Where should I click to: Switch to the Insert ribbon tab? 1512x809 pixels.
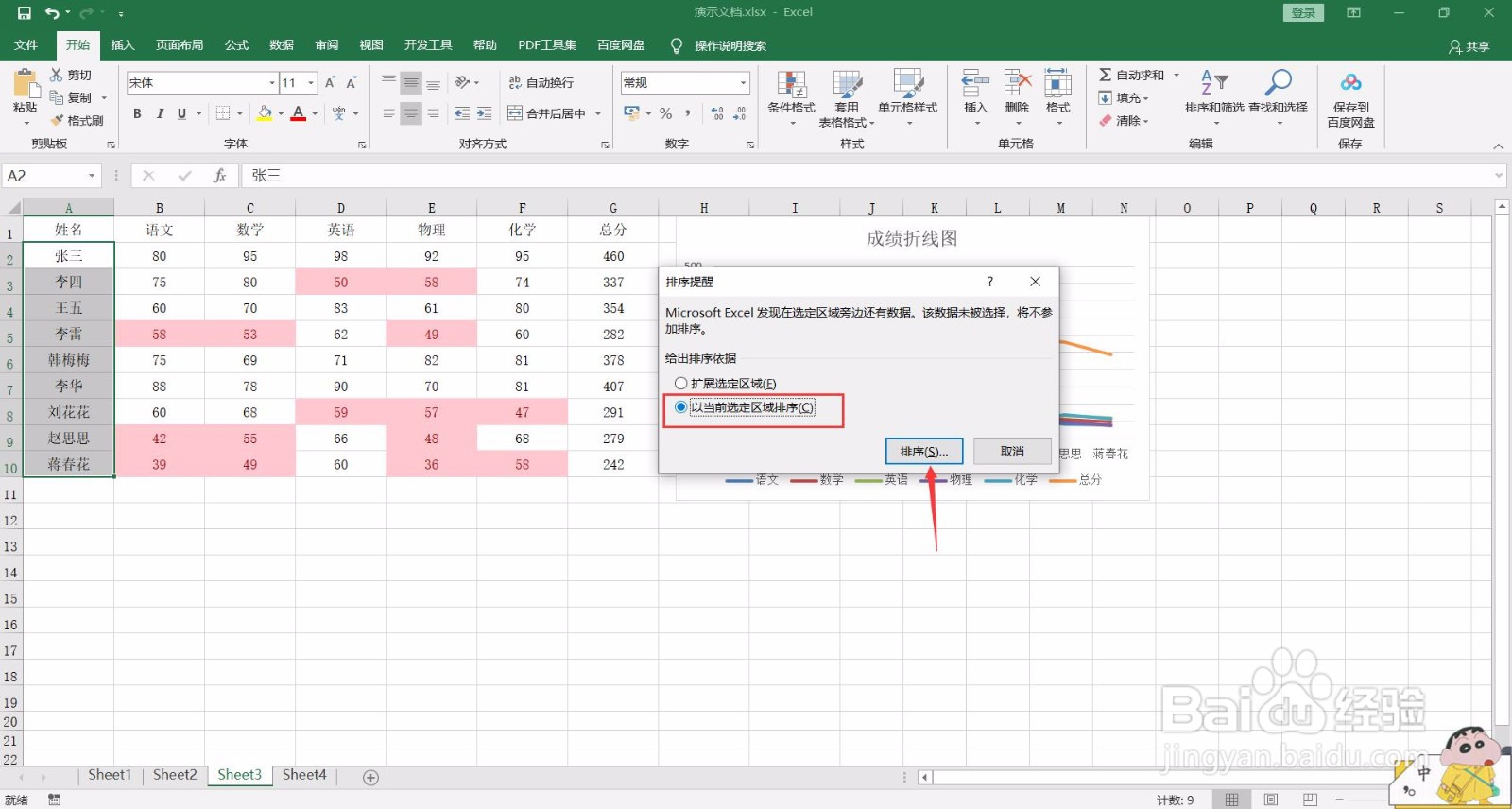(x=123, y=45)
